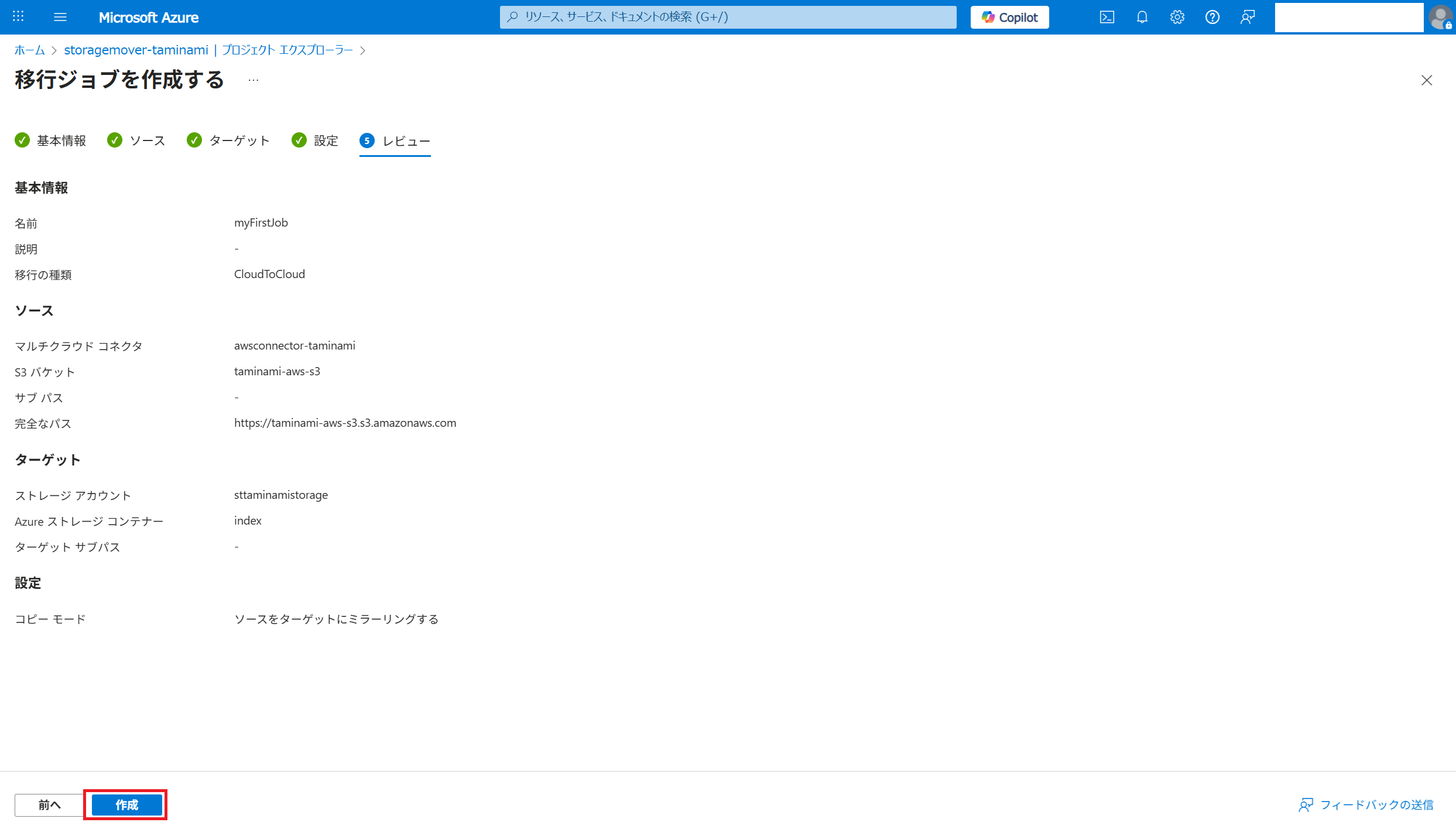
Task: Click the myFirstJob name value
Action: (261, 222)
